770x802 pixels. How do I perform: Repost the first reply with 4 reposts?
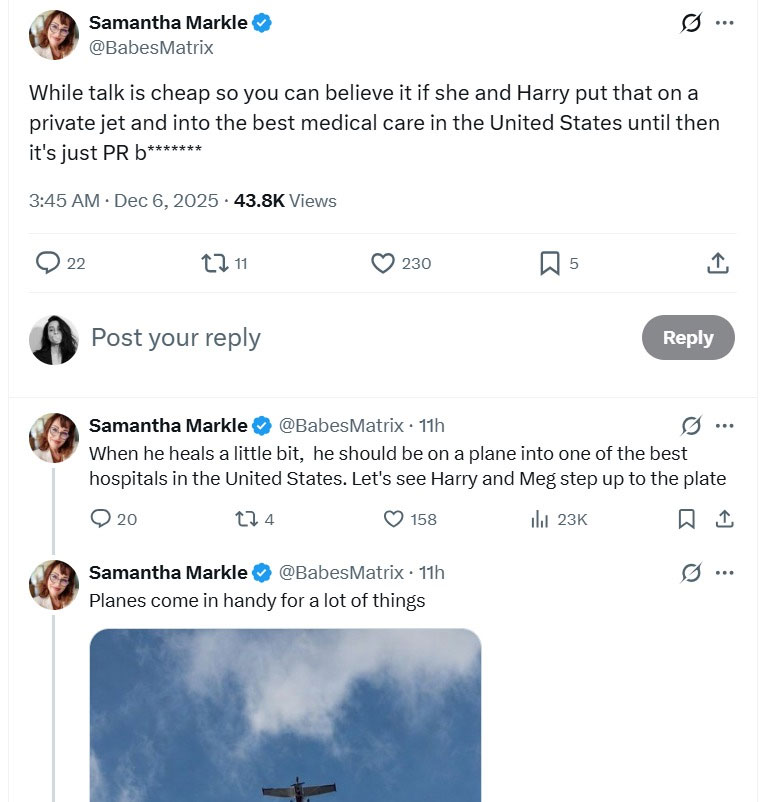[244, 519]
